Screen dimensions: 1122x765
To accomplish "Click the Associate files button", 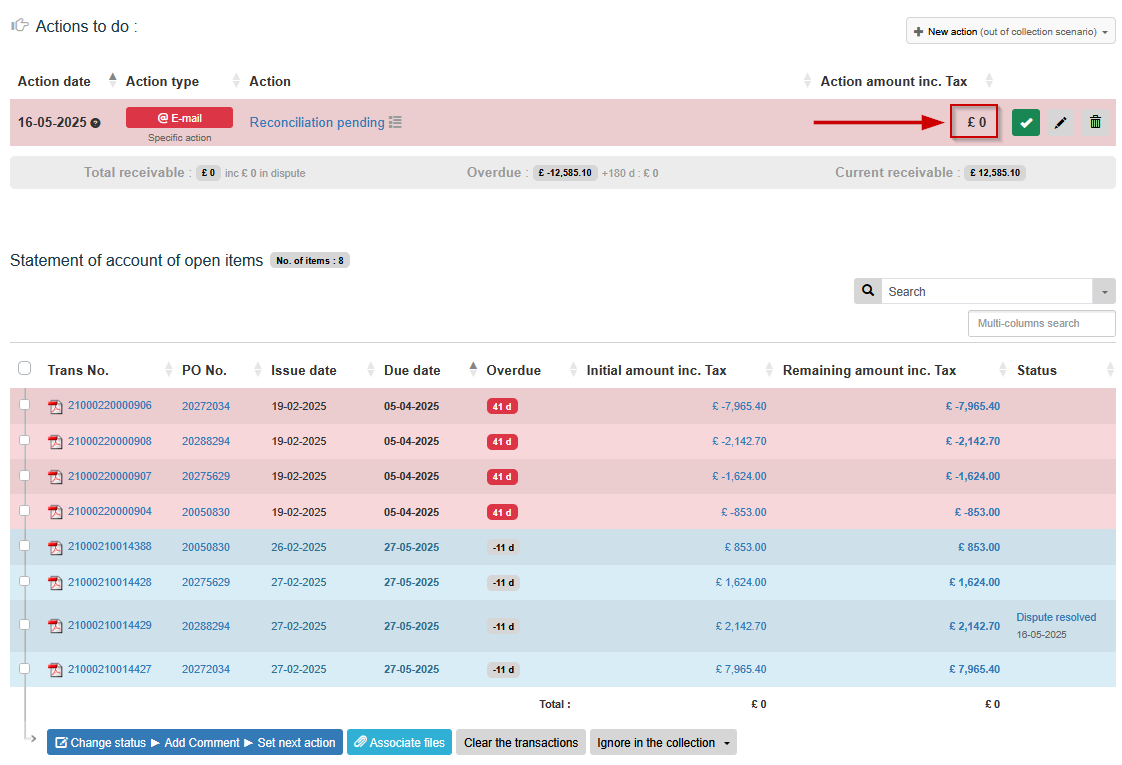I will click(x=399, y=743).
